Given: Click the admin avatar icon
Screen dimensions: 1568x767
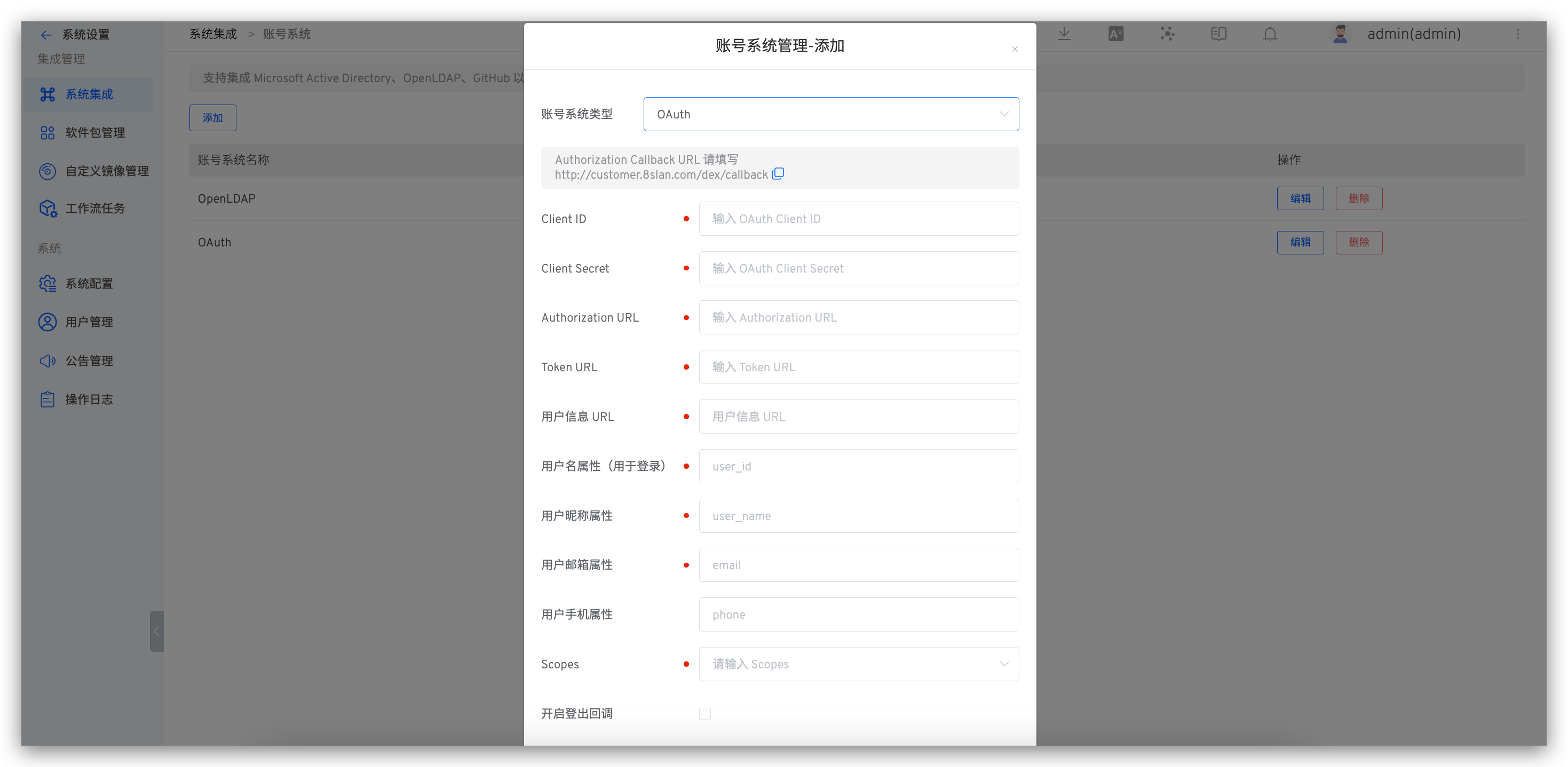Looking at the screenshot, I should tap(1340, 34).
